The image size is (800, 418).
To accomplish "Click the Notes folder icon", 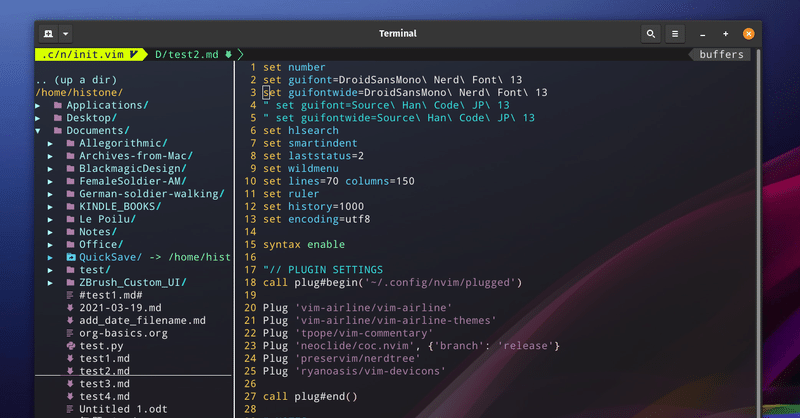I will point(70,232).
